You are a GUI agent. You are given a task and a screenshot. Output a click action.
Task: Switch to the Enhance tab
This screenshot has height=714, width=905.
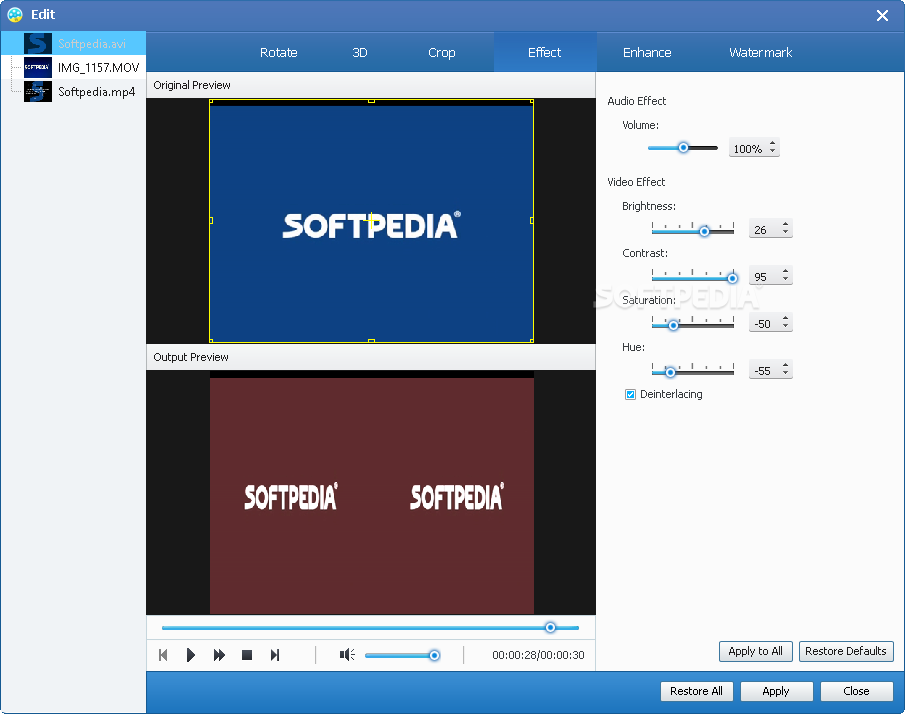point(647,53)
